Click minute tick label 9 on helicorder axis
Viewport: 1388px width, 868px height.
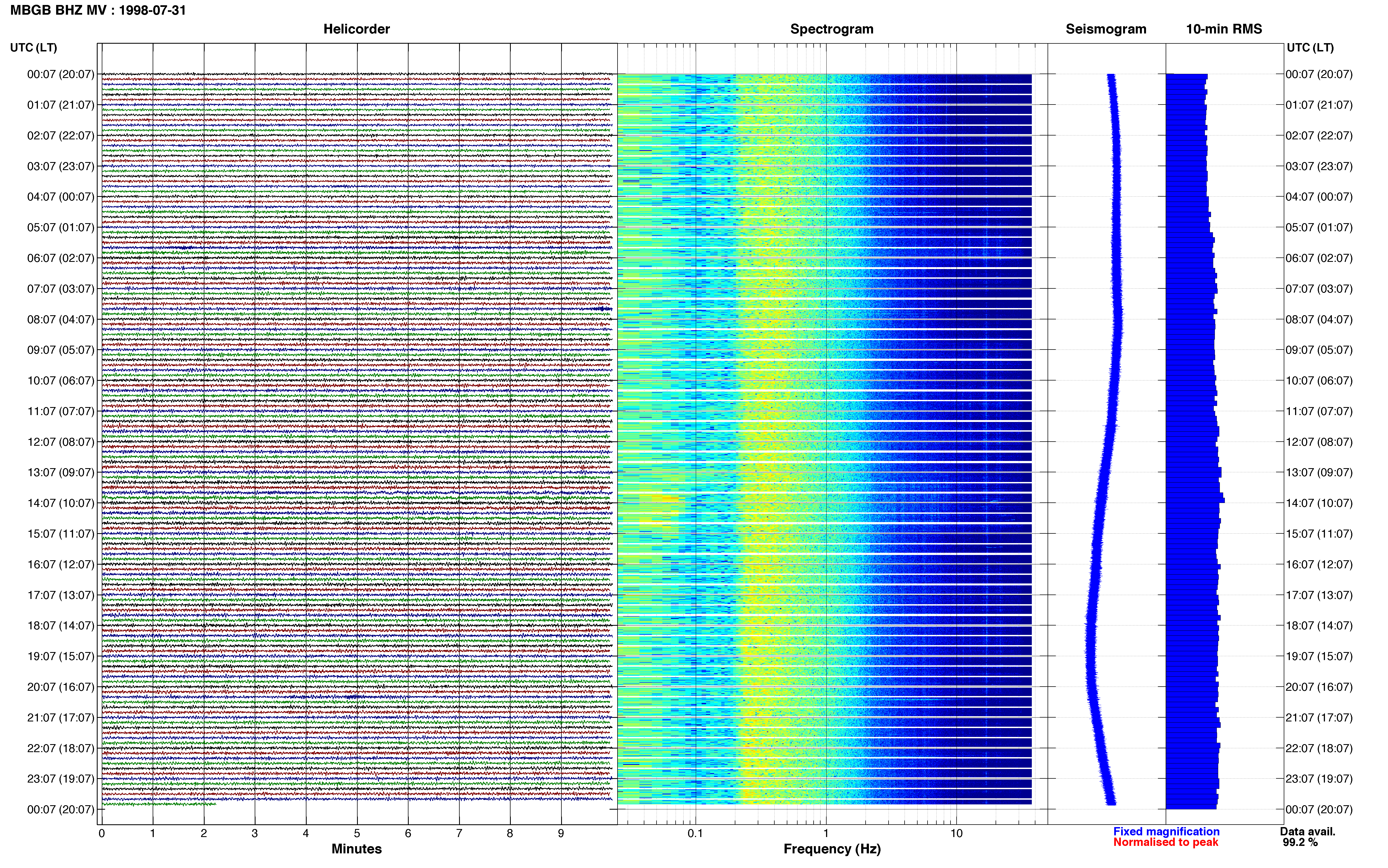pos(561,833)
